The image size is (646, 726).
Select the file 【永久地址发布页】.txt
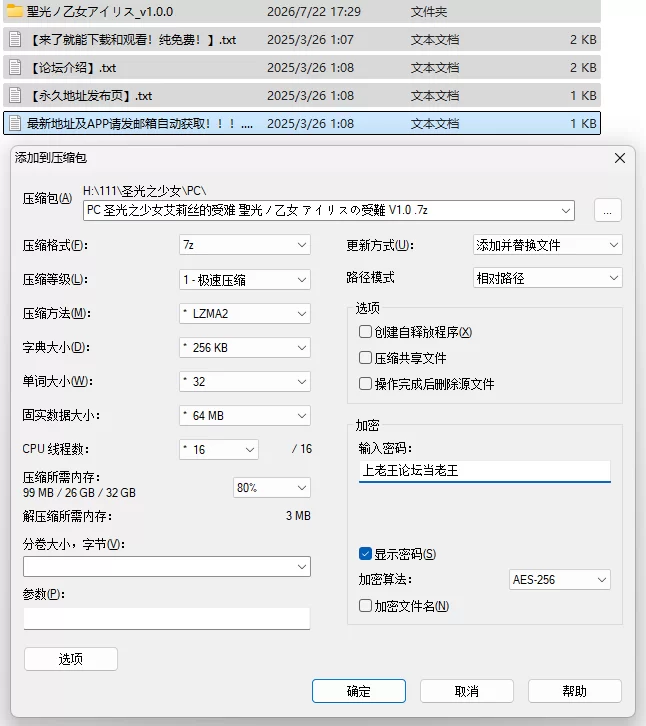302,95
